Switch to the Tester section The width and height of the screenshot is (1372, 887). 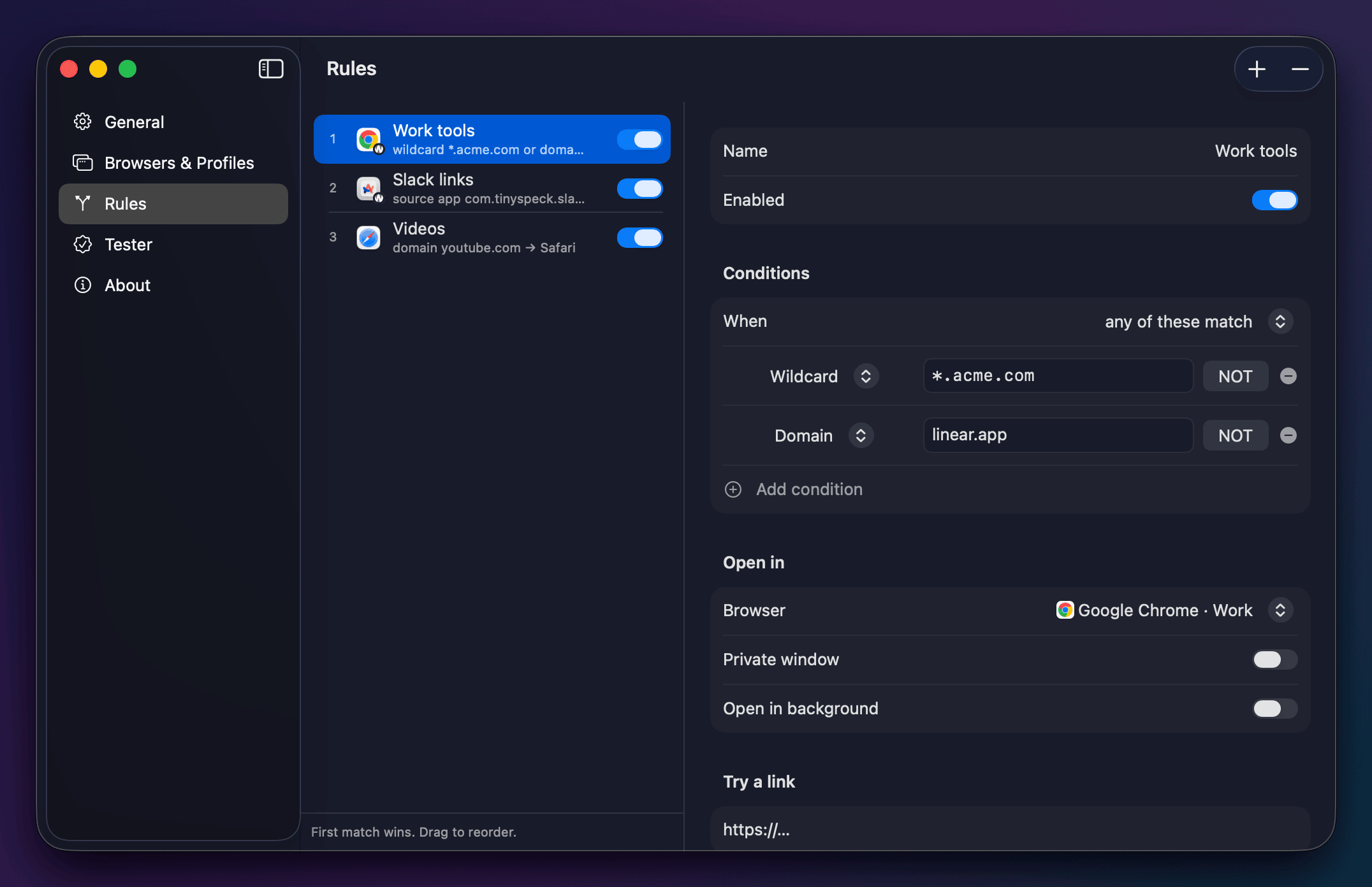coord(173,244)
